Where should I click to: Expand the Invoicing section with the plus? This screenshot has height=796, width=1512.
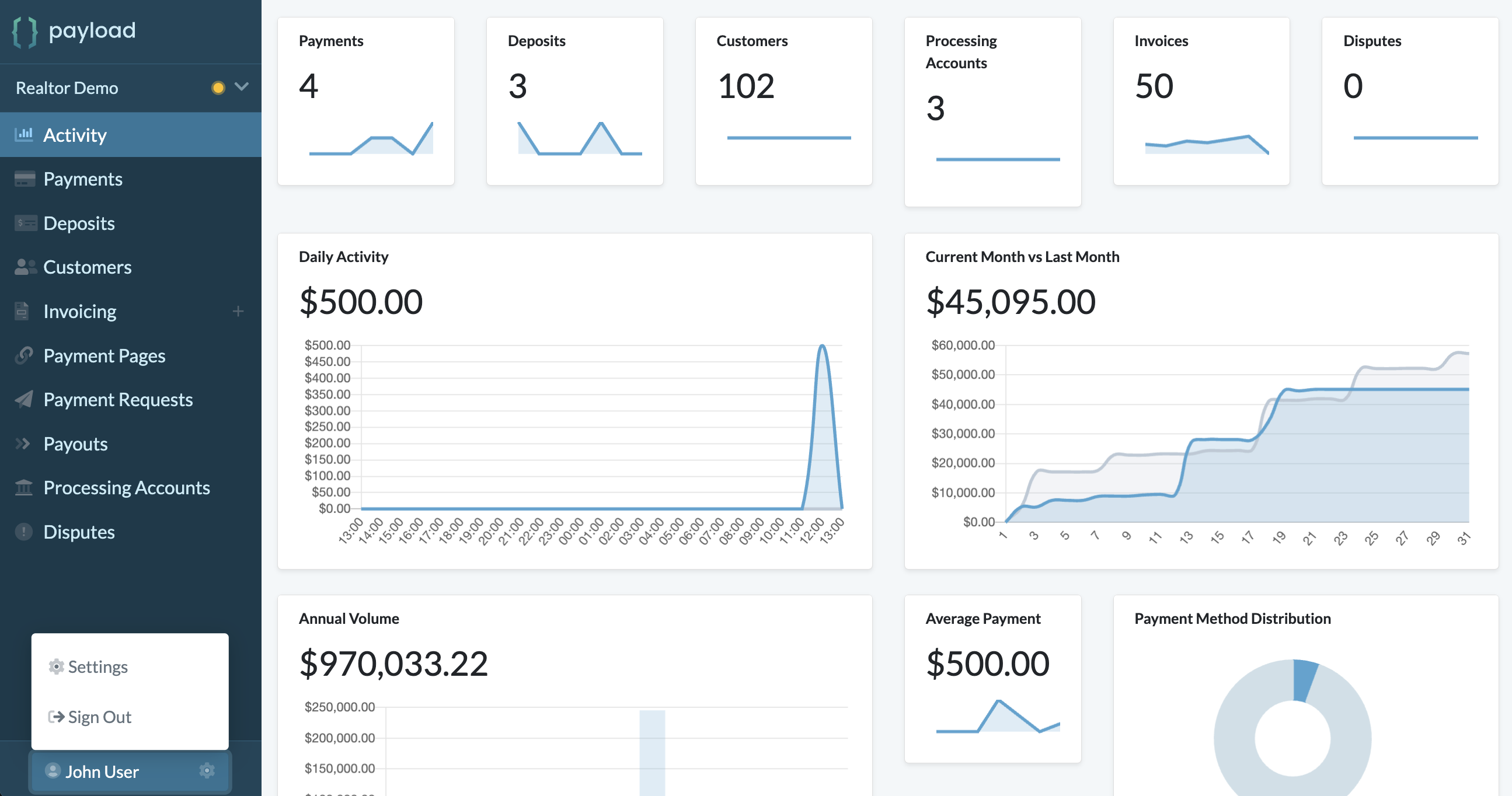pyautogui.click(x=238, y=311)
